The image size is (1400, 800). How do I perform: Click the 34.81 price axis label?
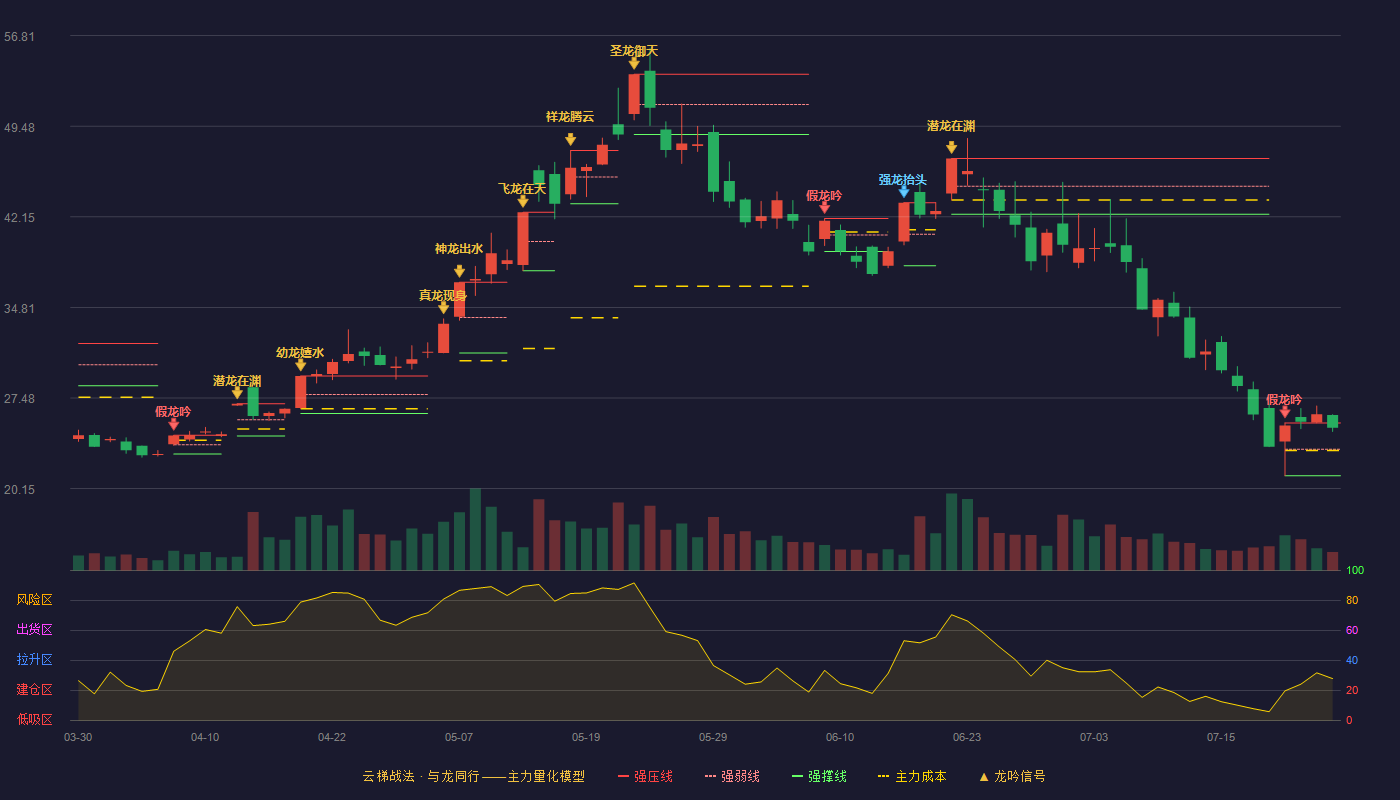tap(20, 309)
